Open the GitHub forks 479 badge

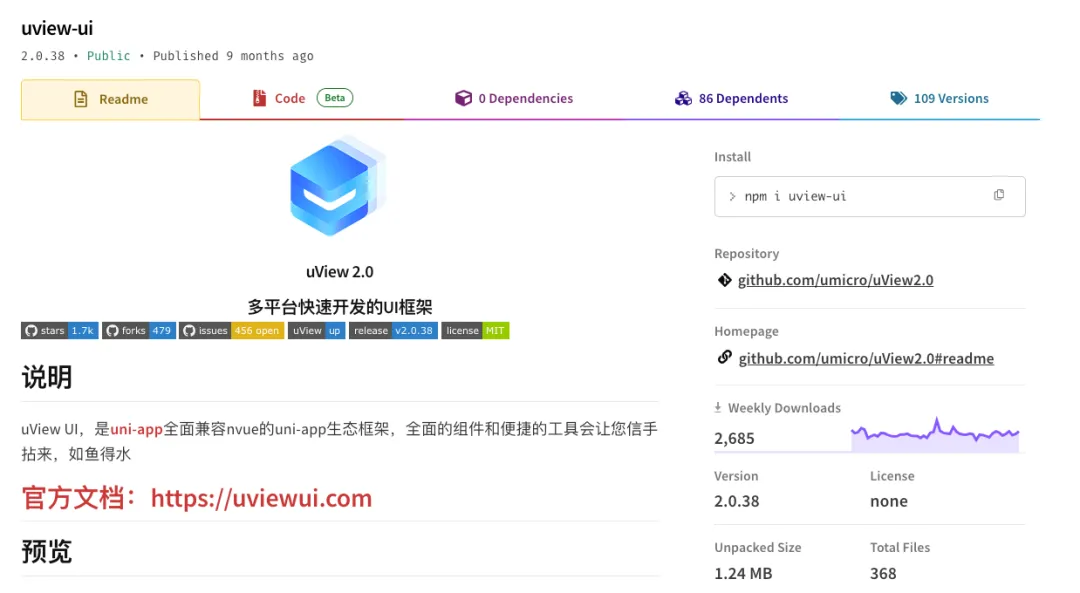coord(139,331)
